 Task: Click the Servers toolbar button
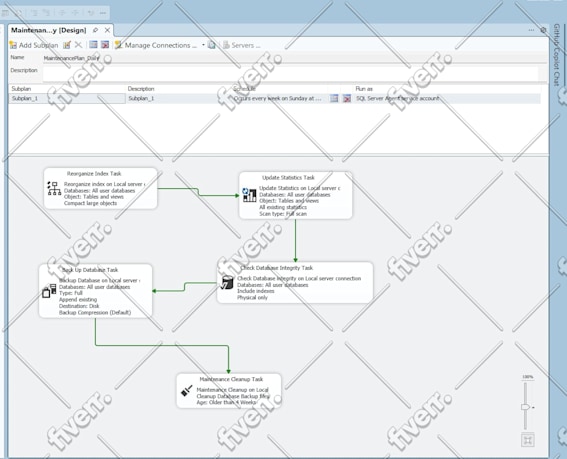tap(241, 45)
